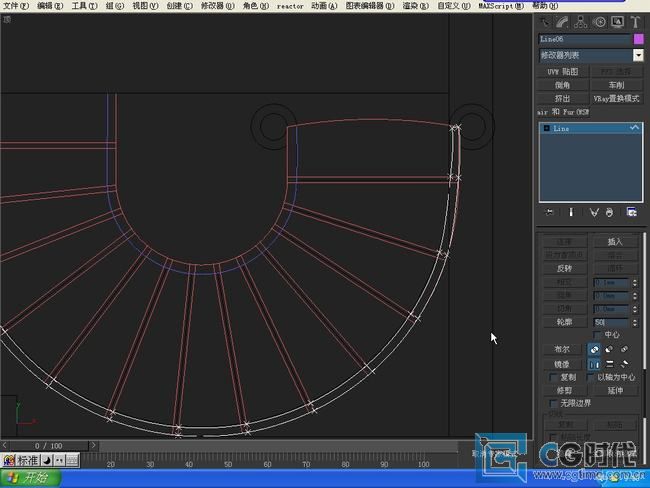Click the 反转 reverse button
Screen dimensions: 650x488
tap(565, 268)
